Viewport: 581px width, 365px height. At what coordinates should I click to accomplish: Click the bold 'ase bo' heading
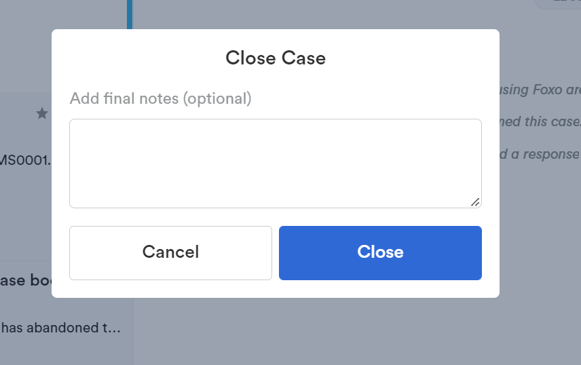(x=26, y=281)
